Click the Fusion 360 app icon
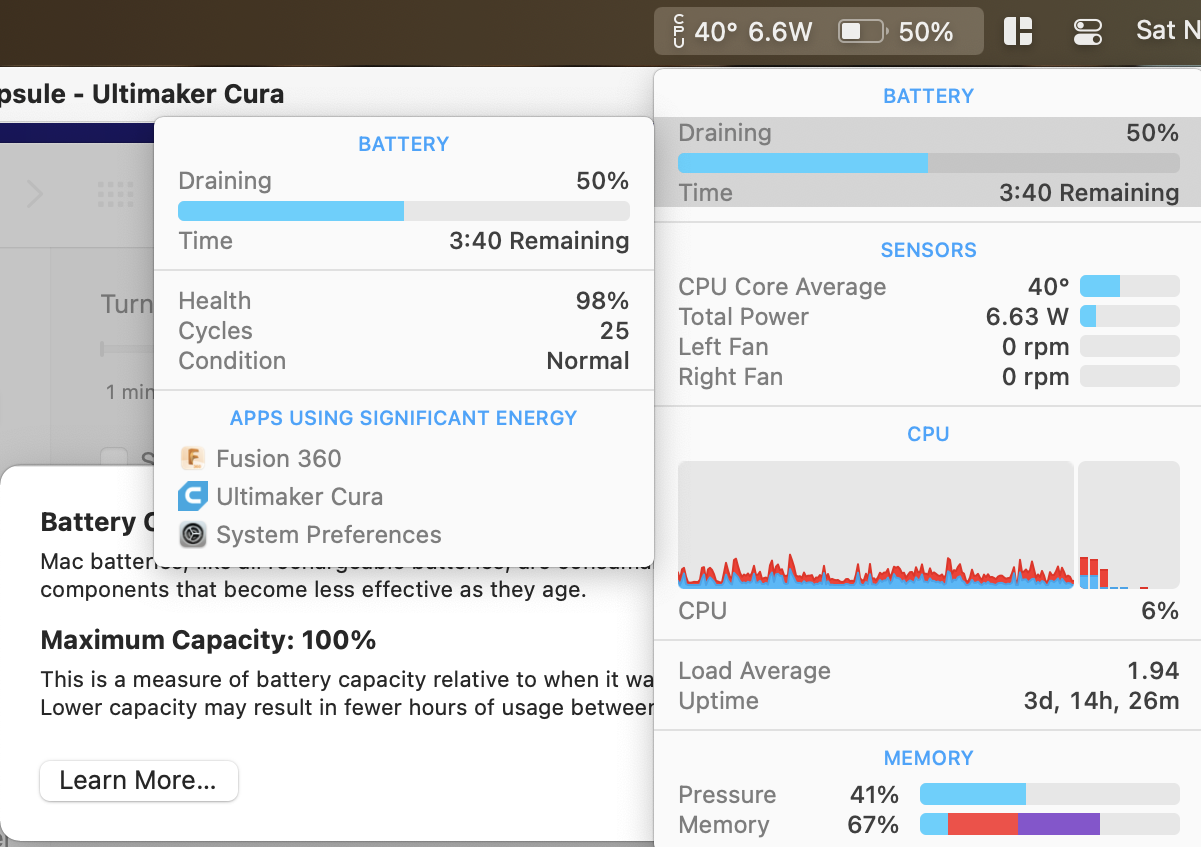1201x847 pixels. pyautogui.click(x=193, y=459)
